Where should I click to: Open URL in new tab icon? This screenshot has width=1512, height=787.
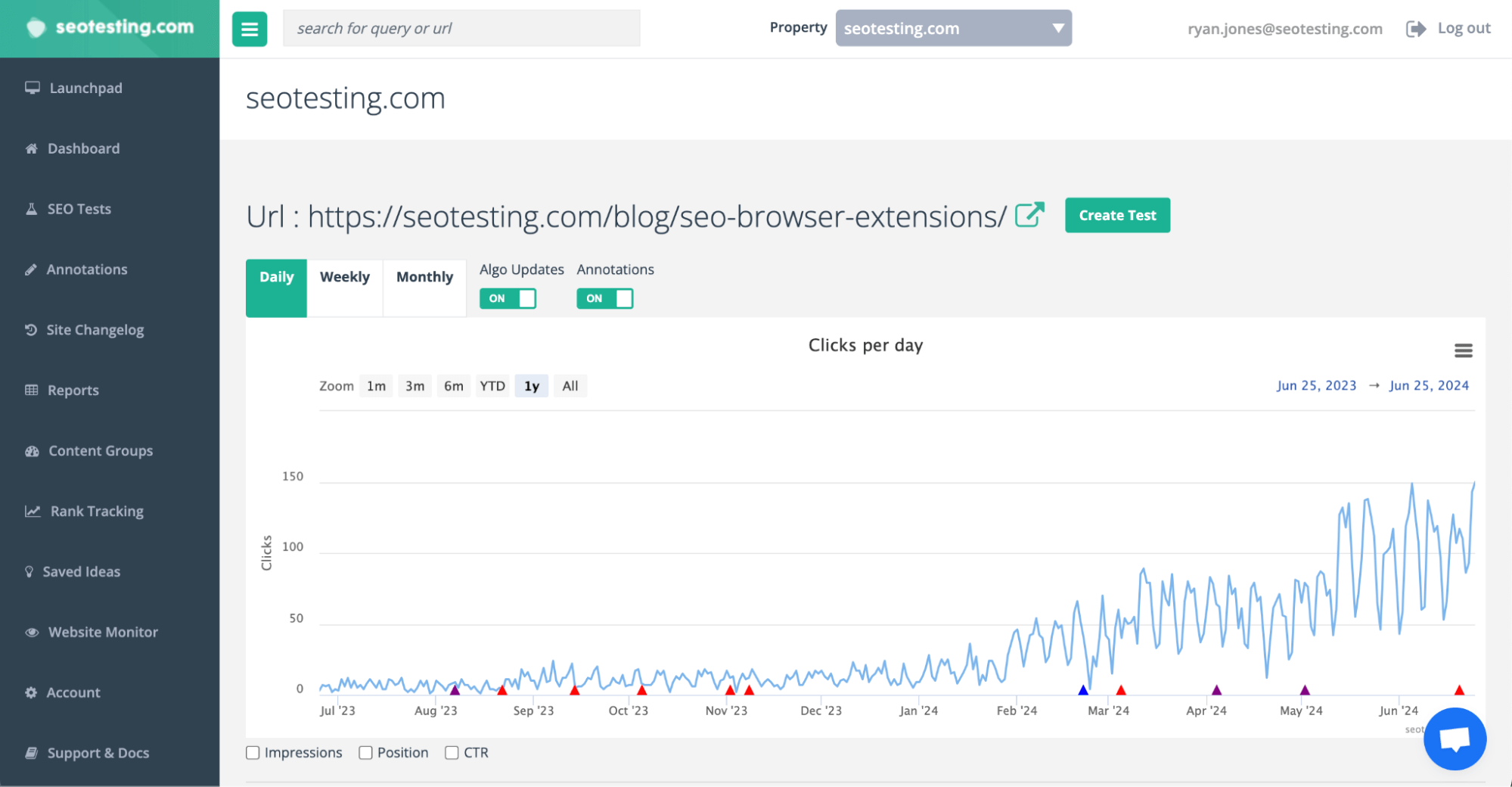(1029, 215)
